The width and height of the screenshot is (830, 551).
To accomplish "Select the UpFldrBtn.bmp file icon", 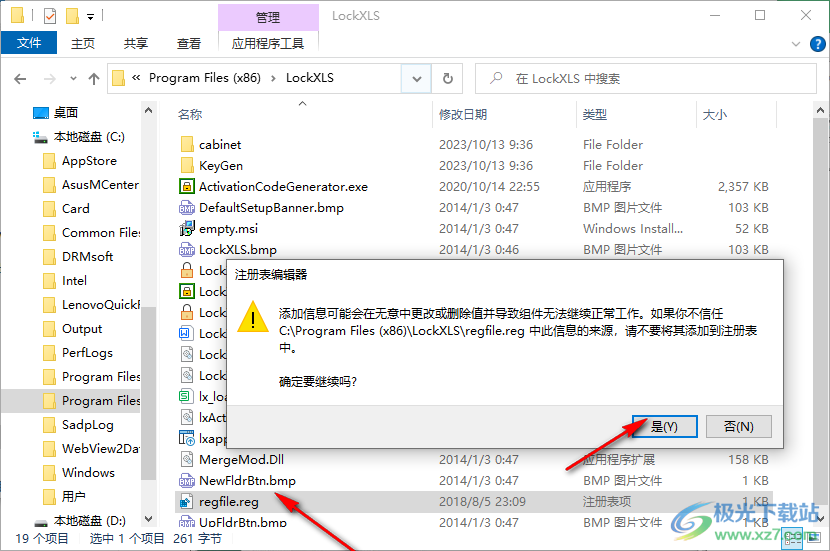I will pos(187,522).
